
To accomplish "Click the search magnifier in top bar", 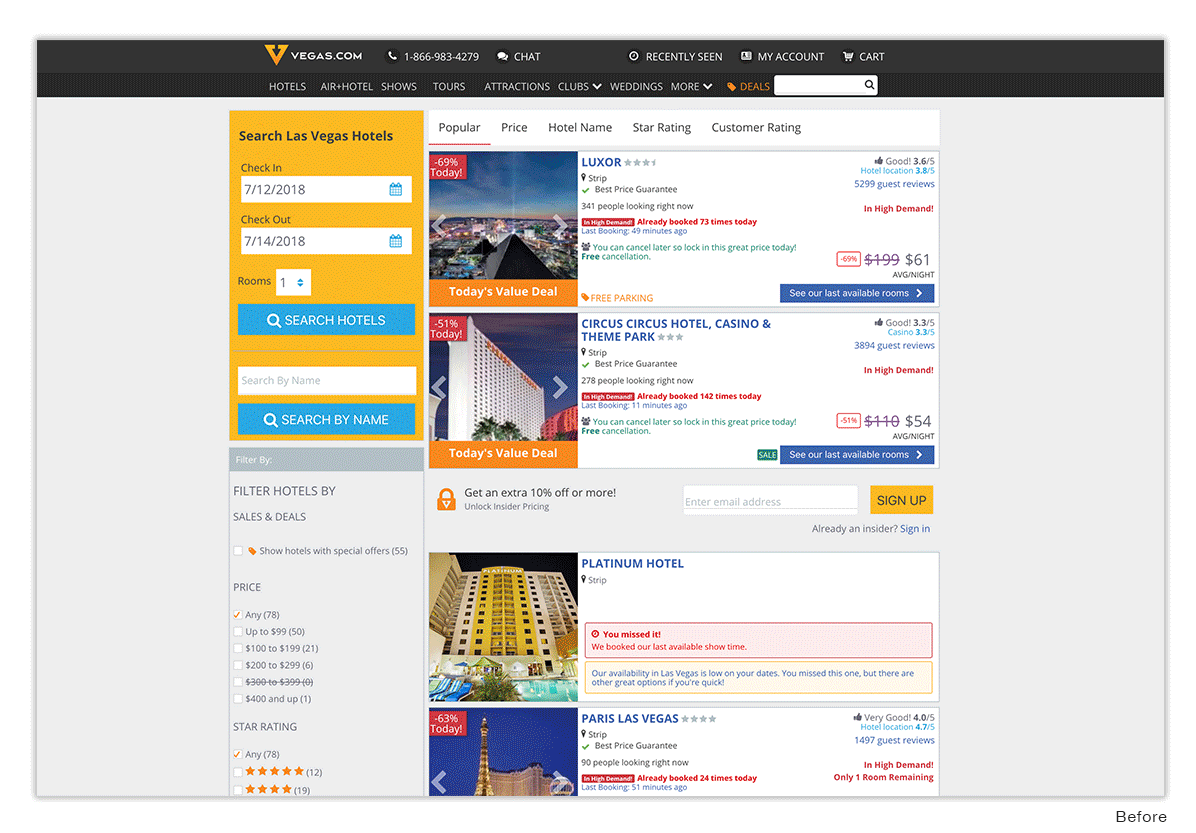I will (x=869, y=85).
